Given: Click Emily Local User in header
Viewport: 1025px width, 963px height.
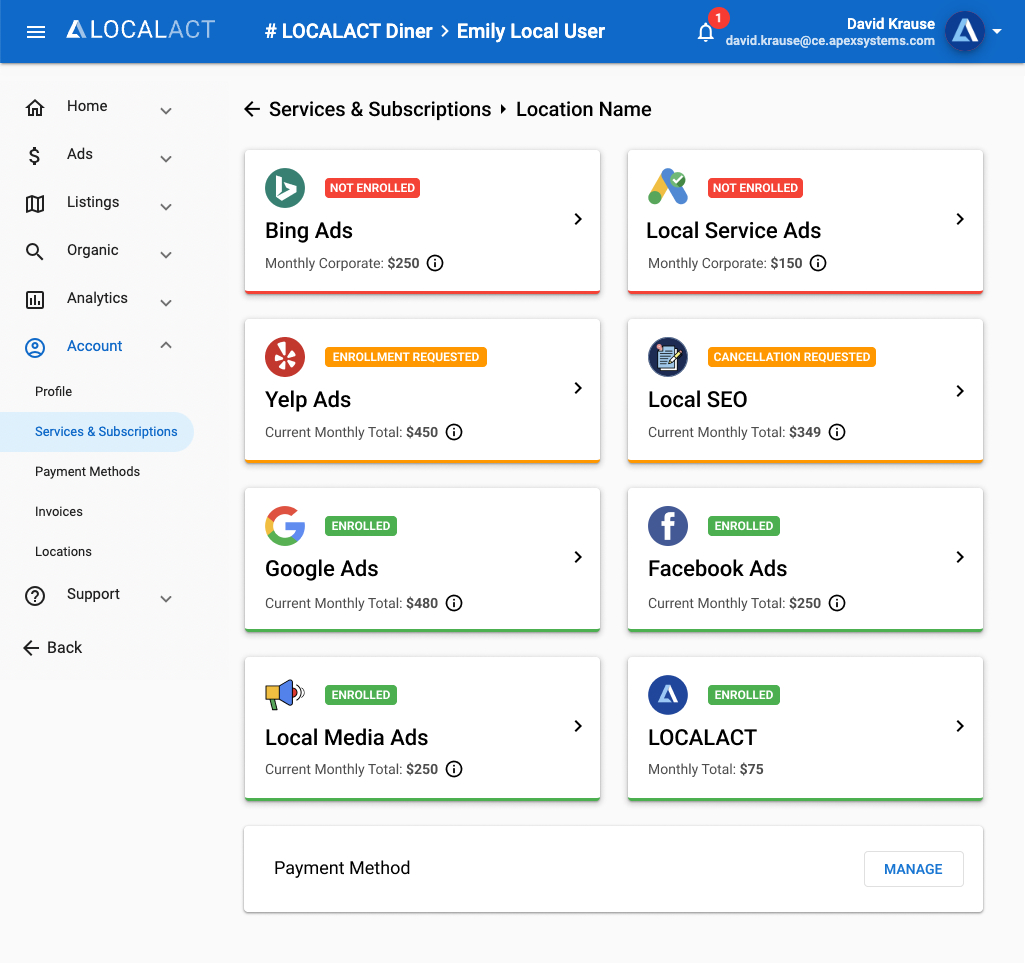Looking at the screenshot, I should pos(531,31).
